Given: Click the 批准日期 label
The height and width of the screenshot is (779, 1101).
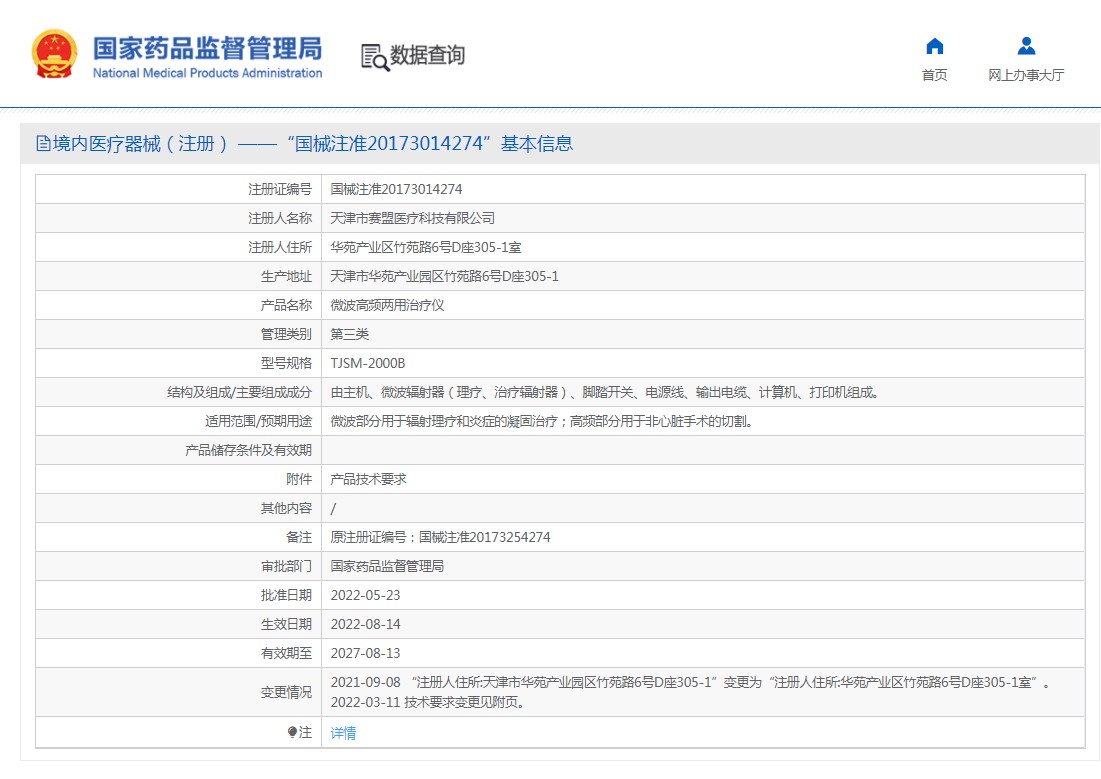Looking at the screenshot, I should [286, 595].
